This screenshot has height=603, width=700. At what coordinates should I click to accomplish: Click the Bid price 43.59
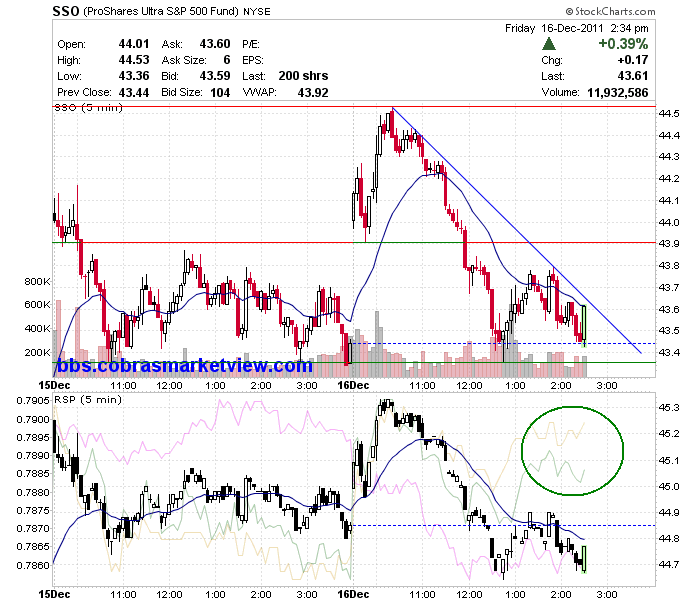[215, 76]
